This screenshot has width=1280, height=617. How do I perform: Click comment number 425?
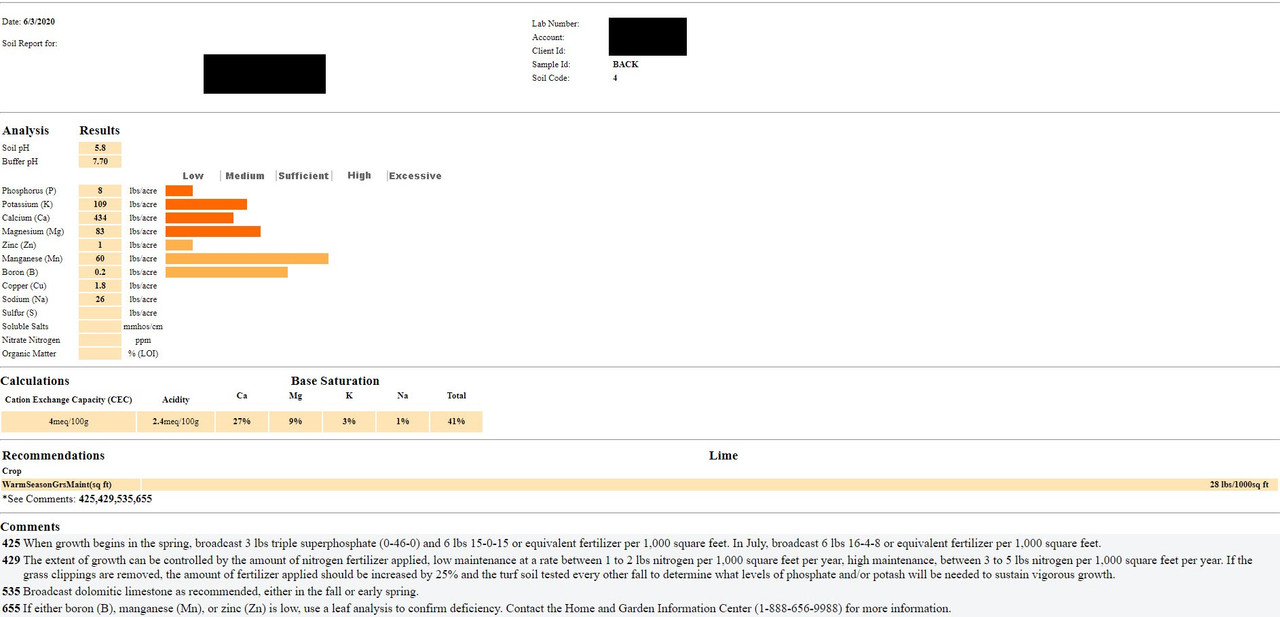tap(10, 544)
